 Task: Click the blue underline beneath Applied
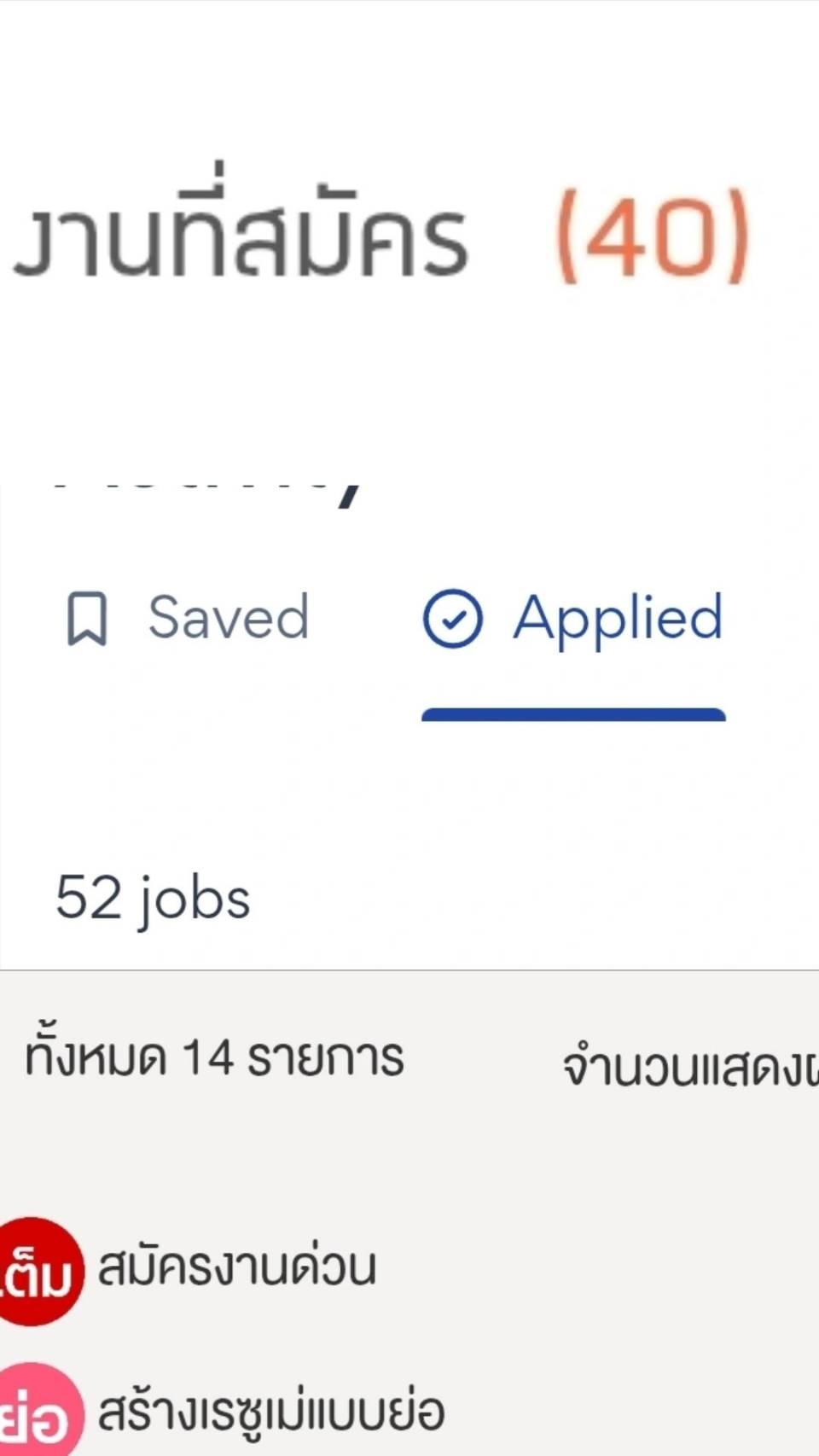573,714
